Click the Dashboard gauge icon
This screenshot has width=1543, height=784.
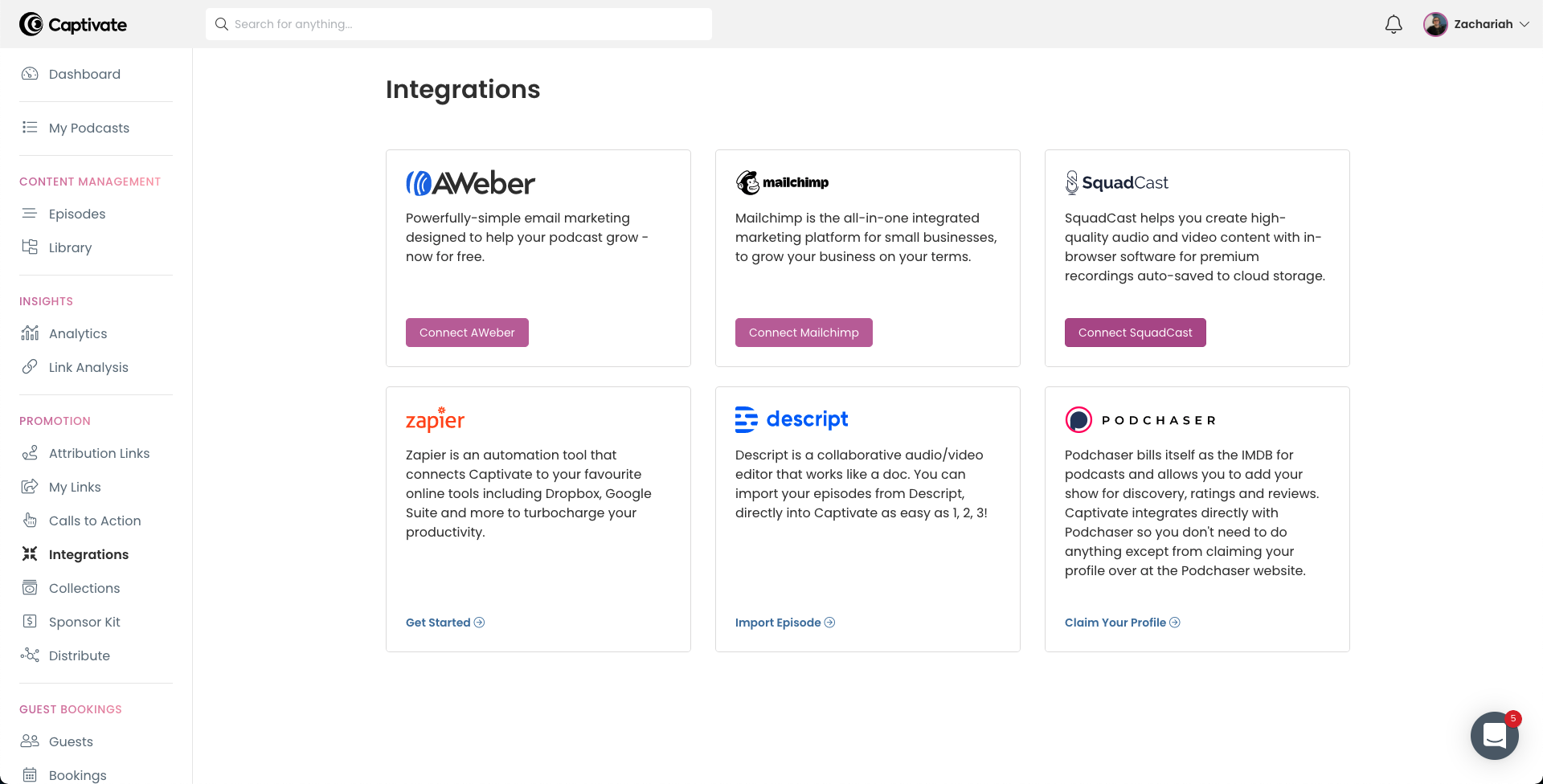pyautogui.click(x=30, y=74)
